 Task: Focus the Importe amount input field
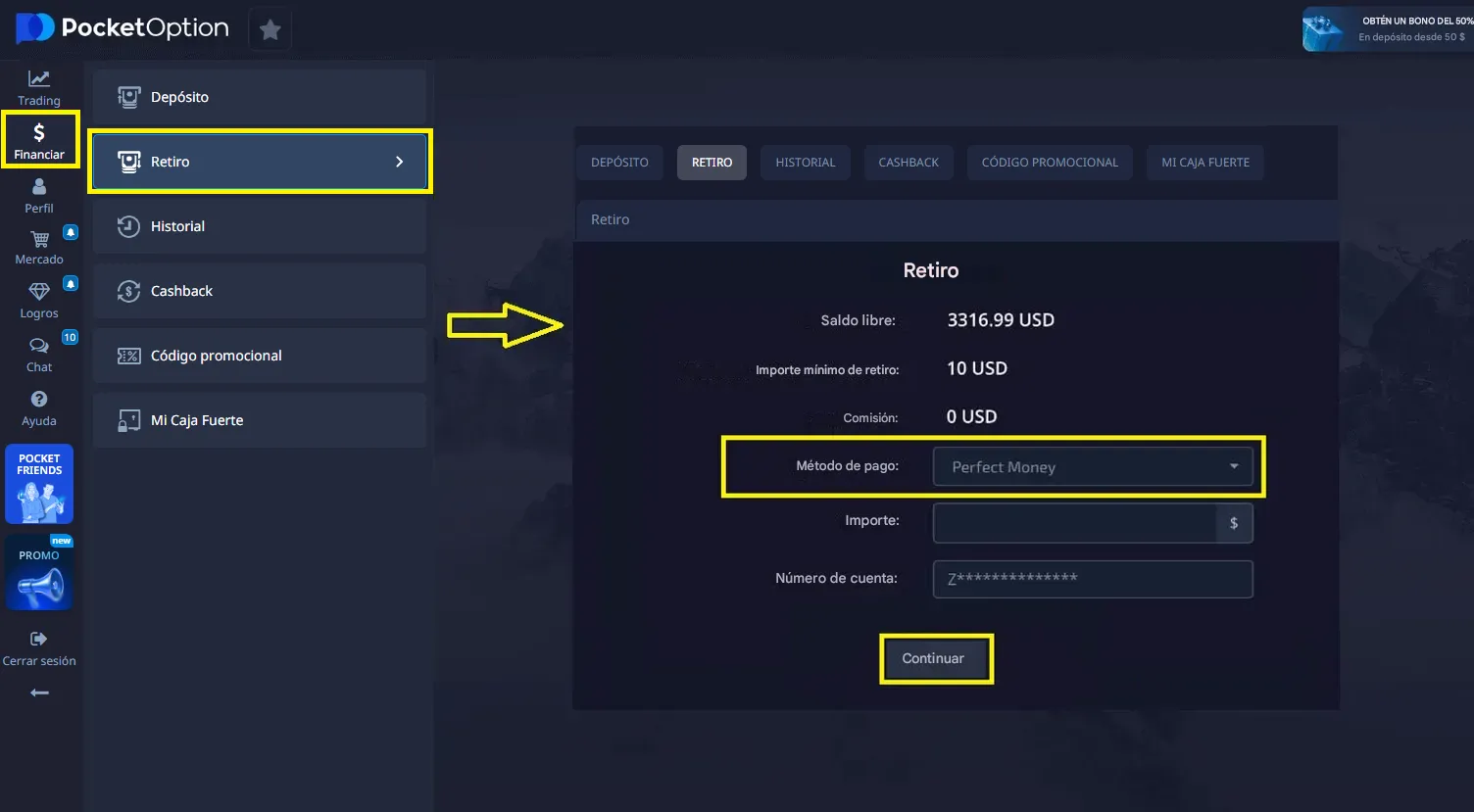(1075, 523)
